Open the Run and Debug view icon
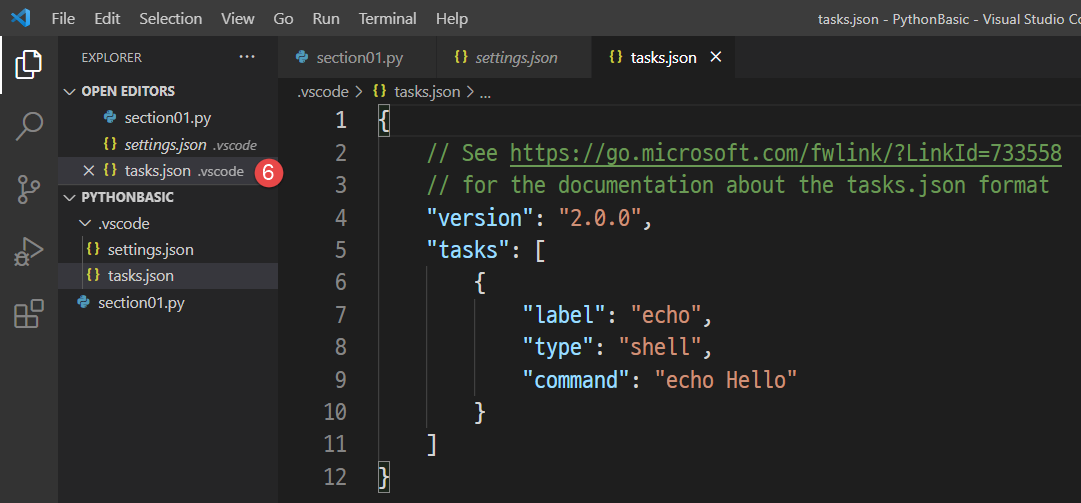1081x503 pixels. pyautogui.click(x=29, y=252)
